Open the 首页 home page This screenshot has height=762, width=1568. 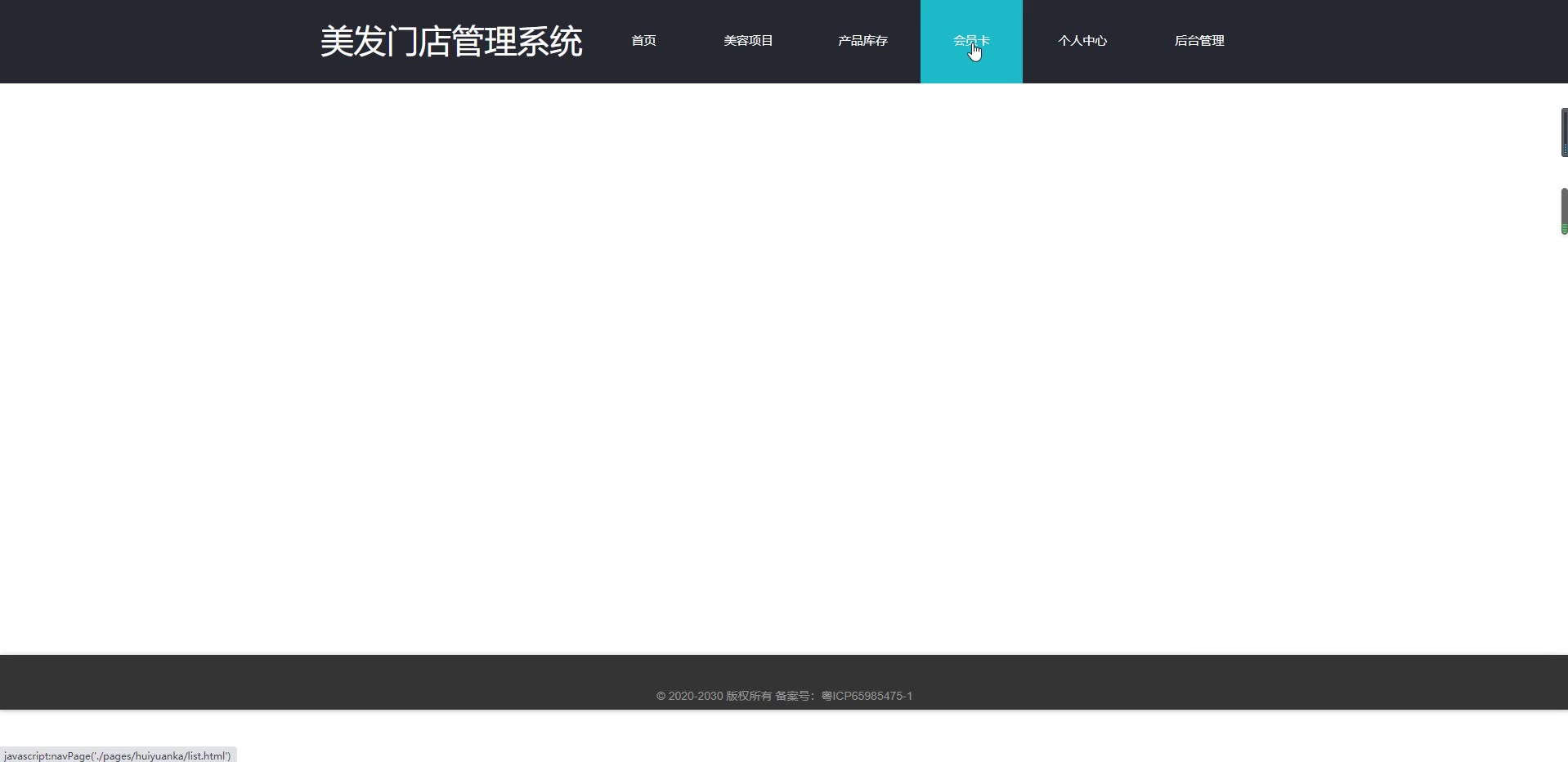tap(643, 41)
